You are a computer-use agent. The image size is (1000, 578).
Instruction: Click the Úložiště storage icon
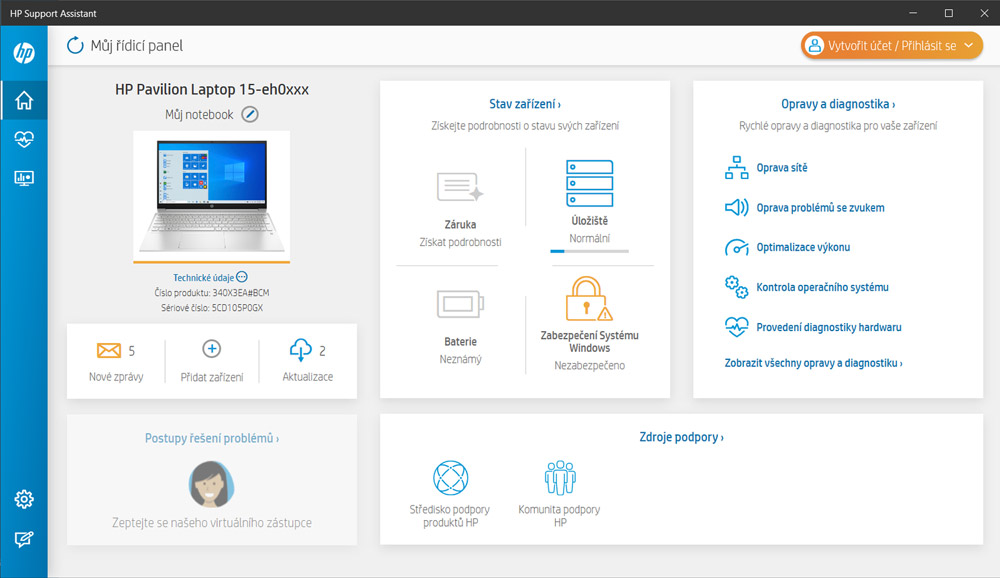click(x=590, y=183)
